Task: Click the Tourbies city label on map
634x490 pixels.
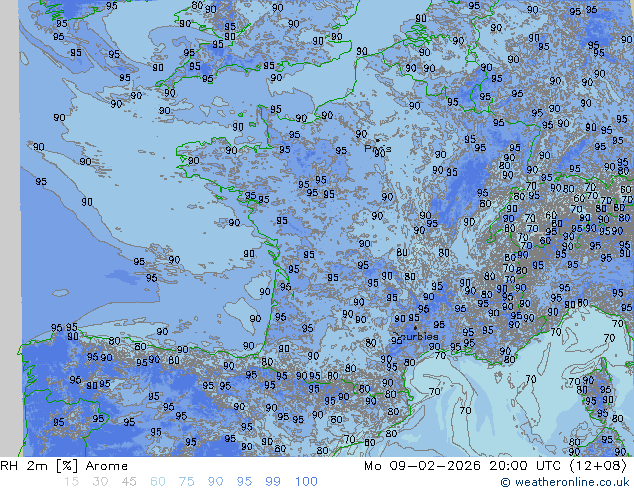Action: pos(415,336)
